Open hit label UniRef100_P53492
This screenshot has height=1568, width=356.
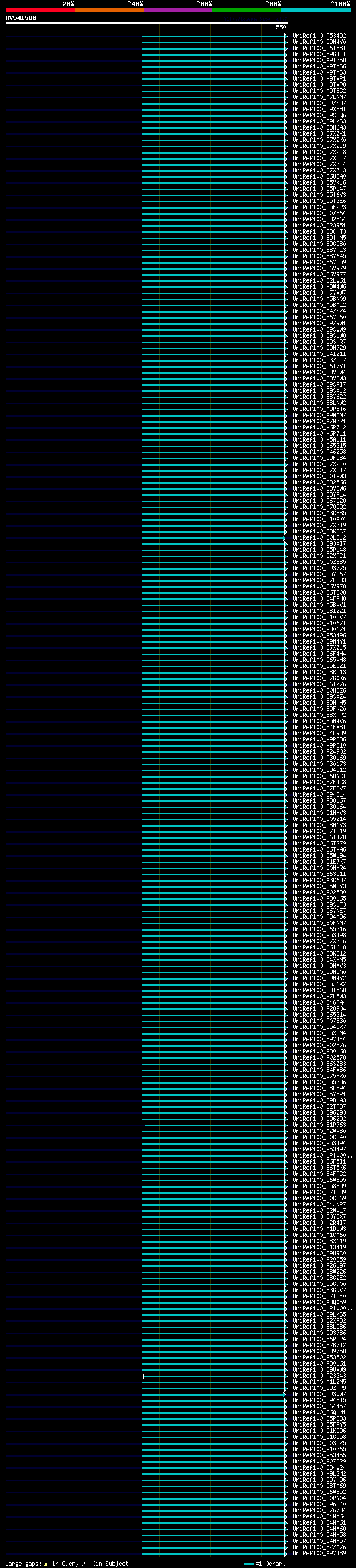(319, 36)
